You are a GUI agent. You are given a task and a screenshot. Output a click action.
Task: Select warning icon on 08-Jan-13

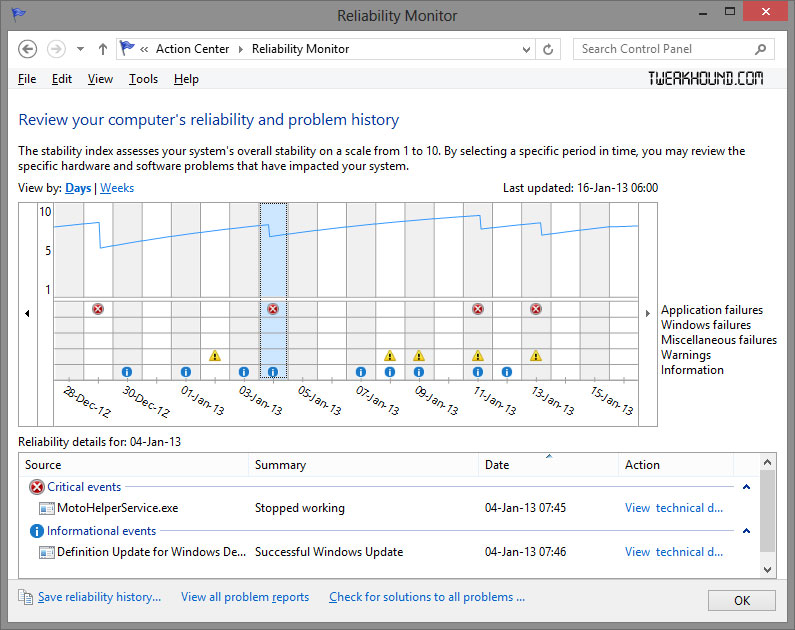[x=389, y=356]
